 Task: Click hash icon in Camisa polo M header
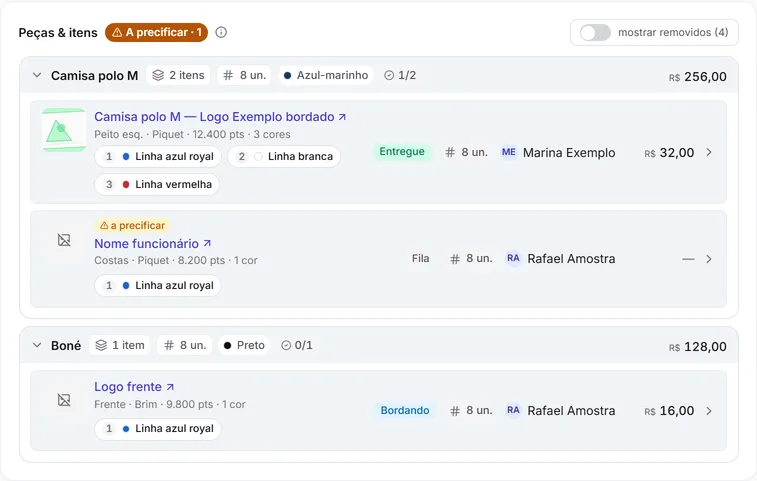228,75
